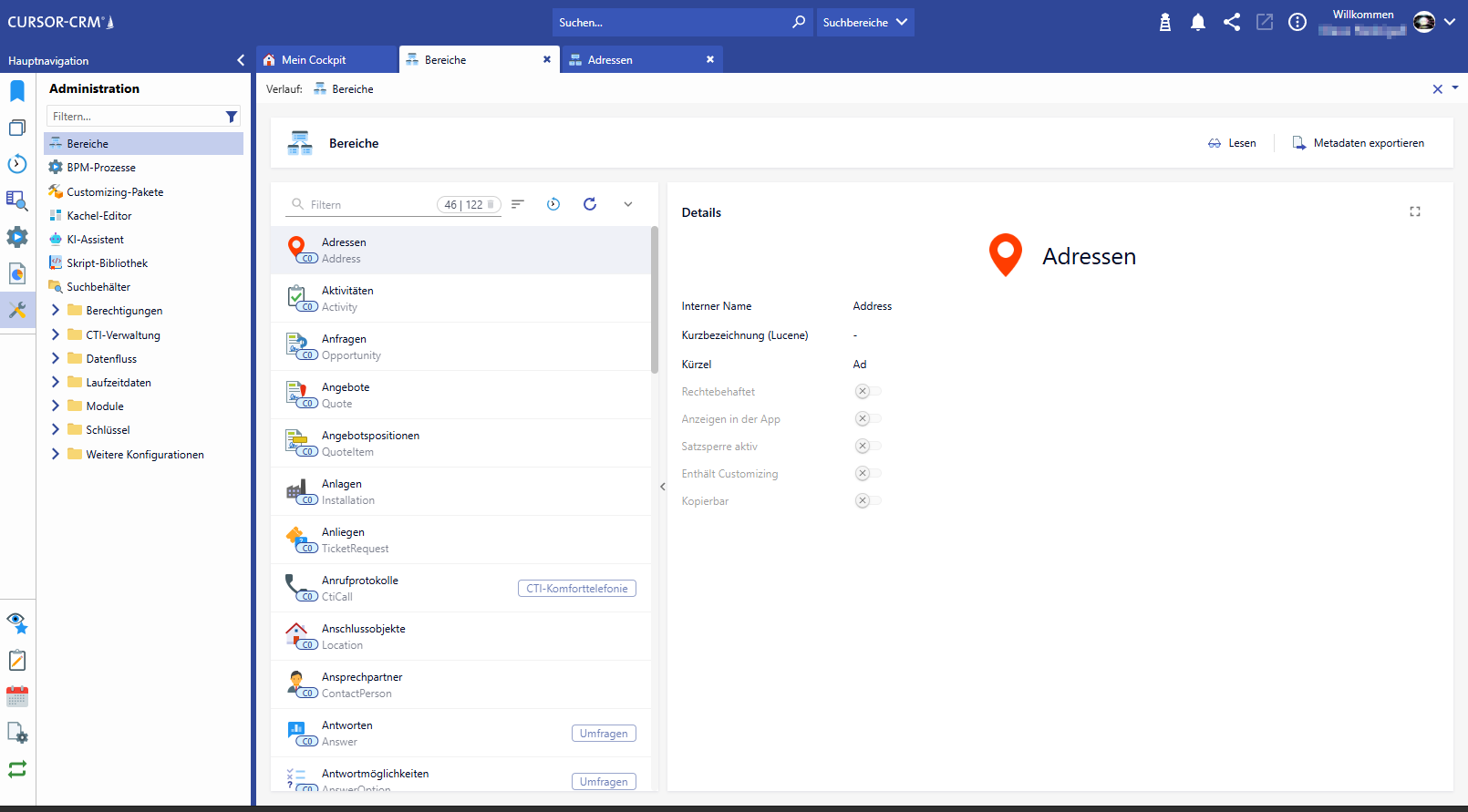Switch to the Adressen tab

click(610, 60)
